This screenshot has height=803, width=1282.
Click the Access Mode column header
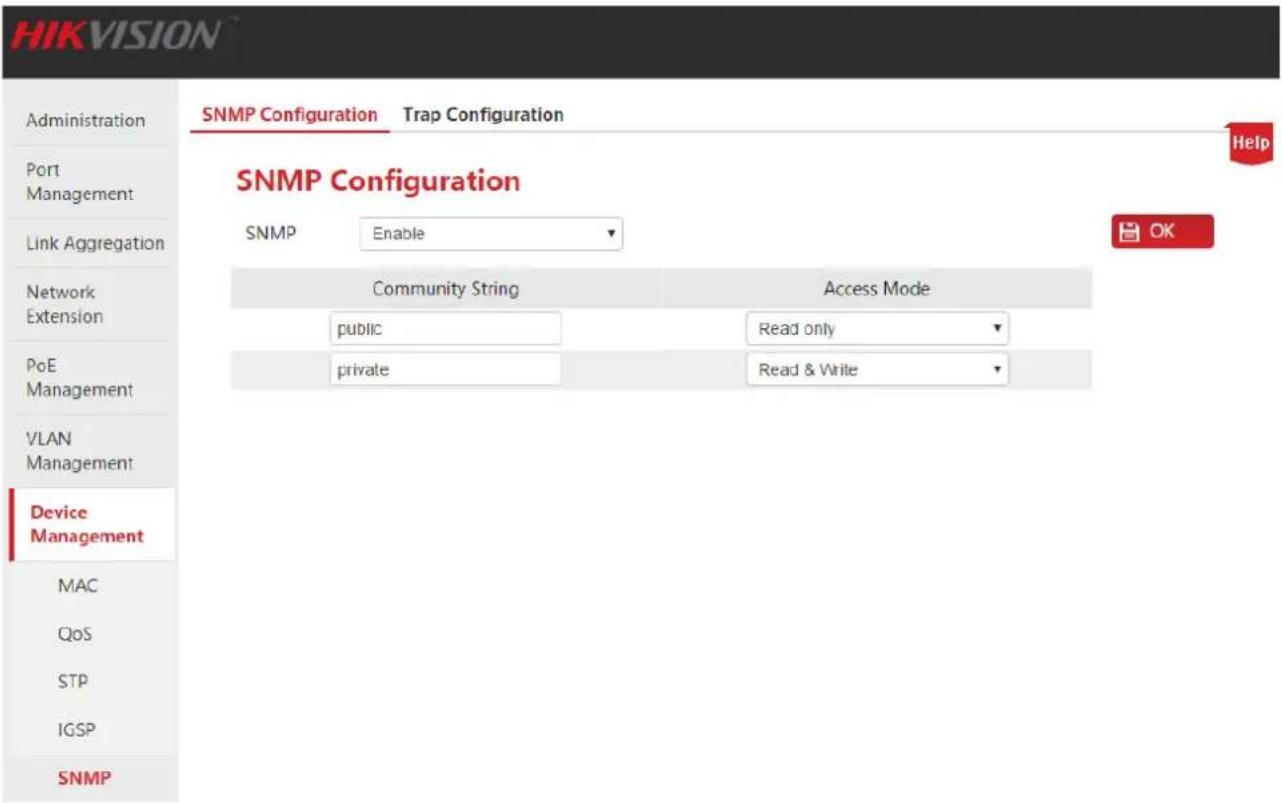pyautogui.click(x=876, y=289)
